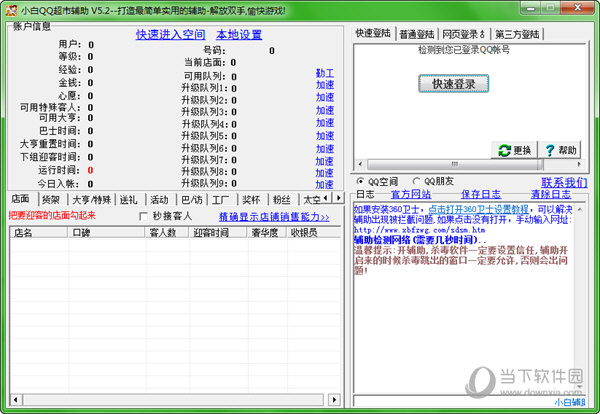The image size is (600, 414).
Task: Click the login panel right scroll arrow
Action: (x=579, y=164)
